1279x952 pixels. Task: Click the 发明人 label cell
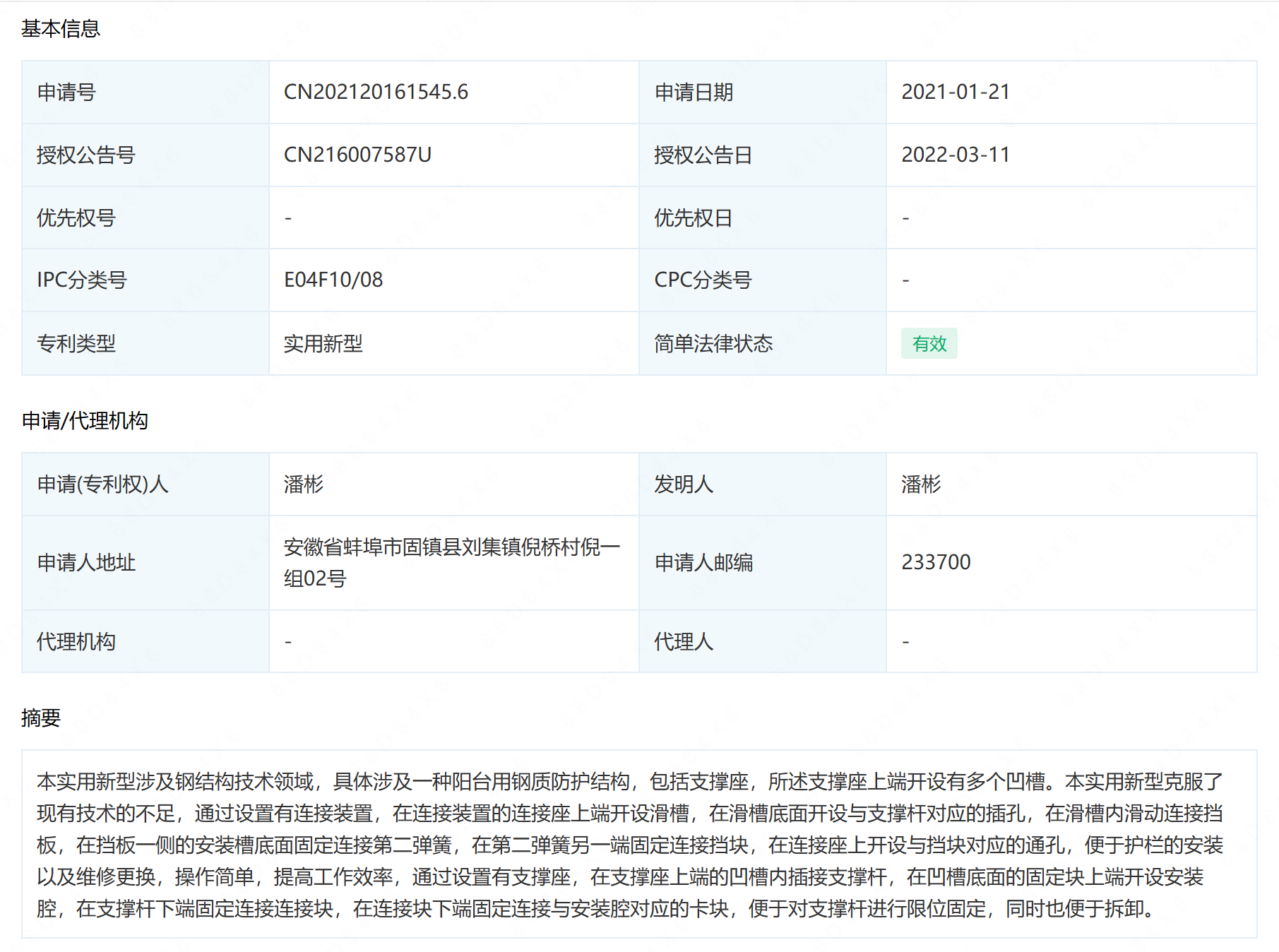coord(763,484)
